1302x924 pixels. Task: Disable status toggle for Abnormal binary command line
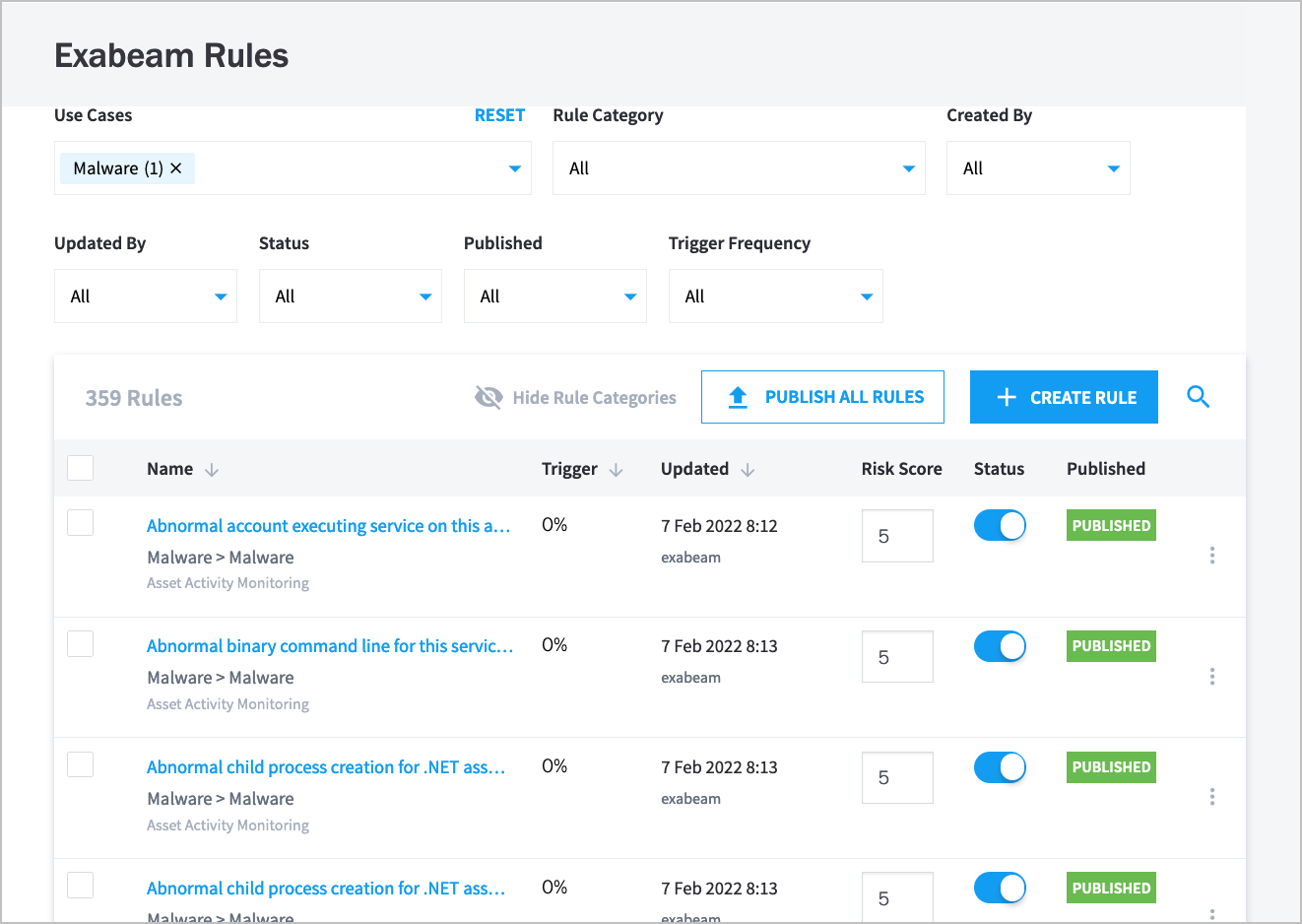click(1000, 646)
